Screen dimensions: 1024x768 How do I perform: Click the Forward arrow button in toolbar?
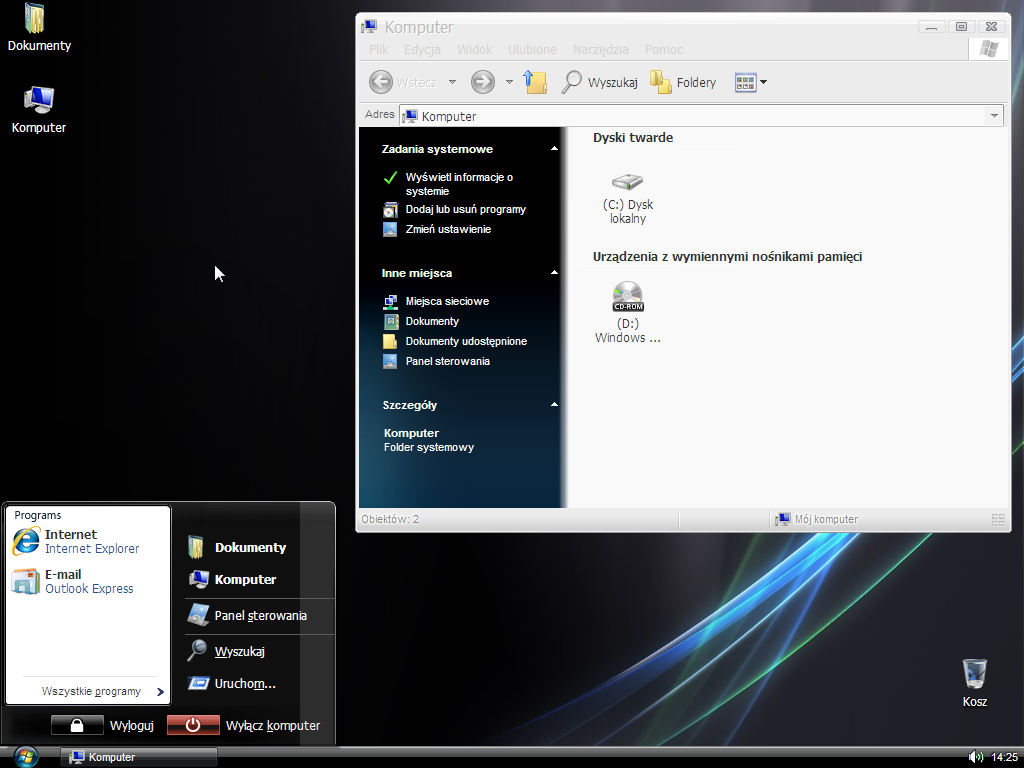(483, 82)
